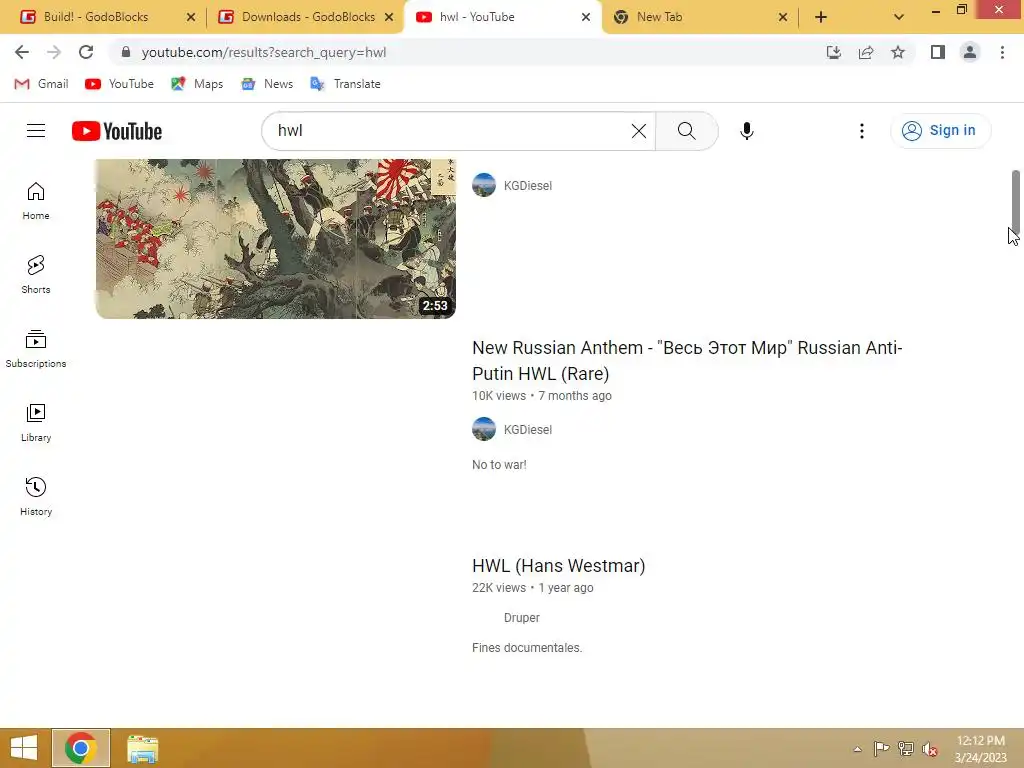This screenshot has width=1024, height=768.
Task: Open Windows Start menu
Action: [24, 748]
